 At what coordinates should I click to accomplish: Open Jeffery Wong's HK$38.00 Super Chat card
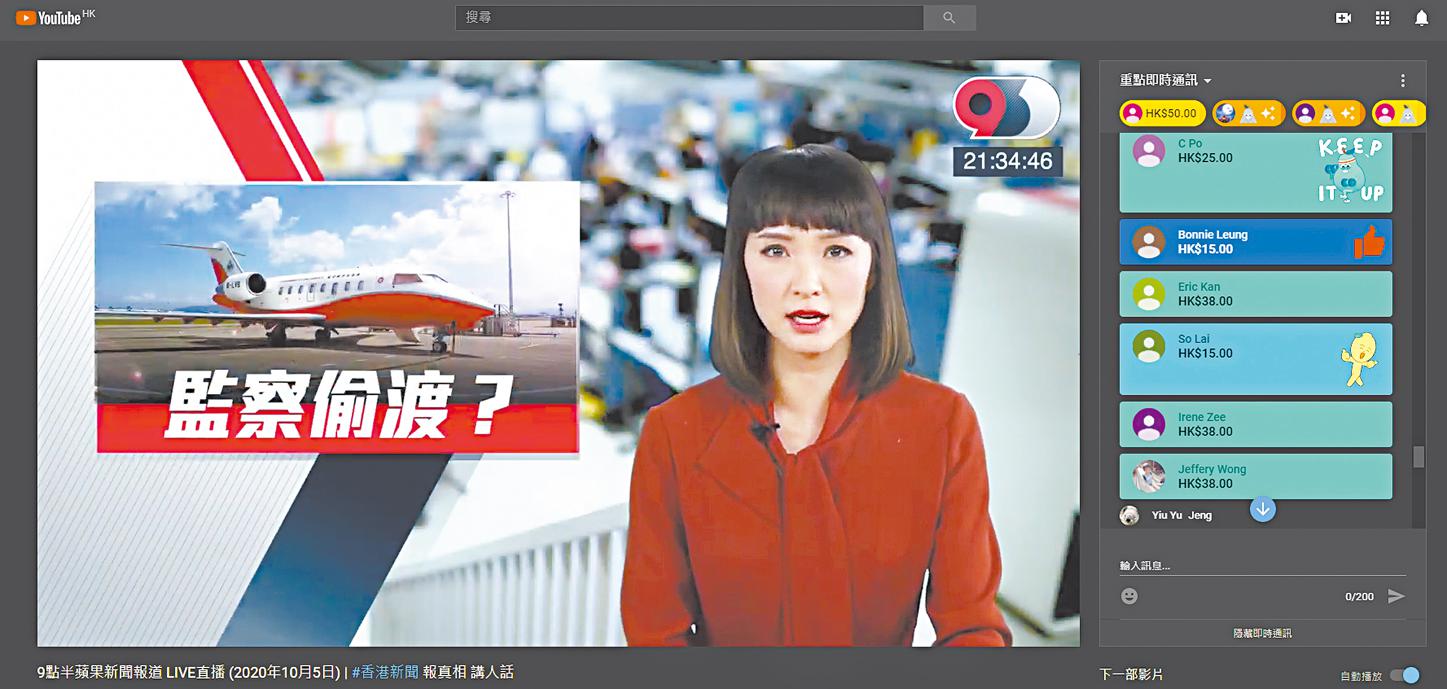point(1255,476)
